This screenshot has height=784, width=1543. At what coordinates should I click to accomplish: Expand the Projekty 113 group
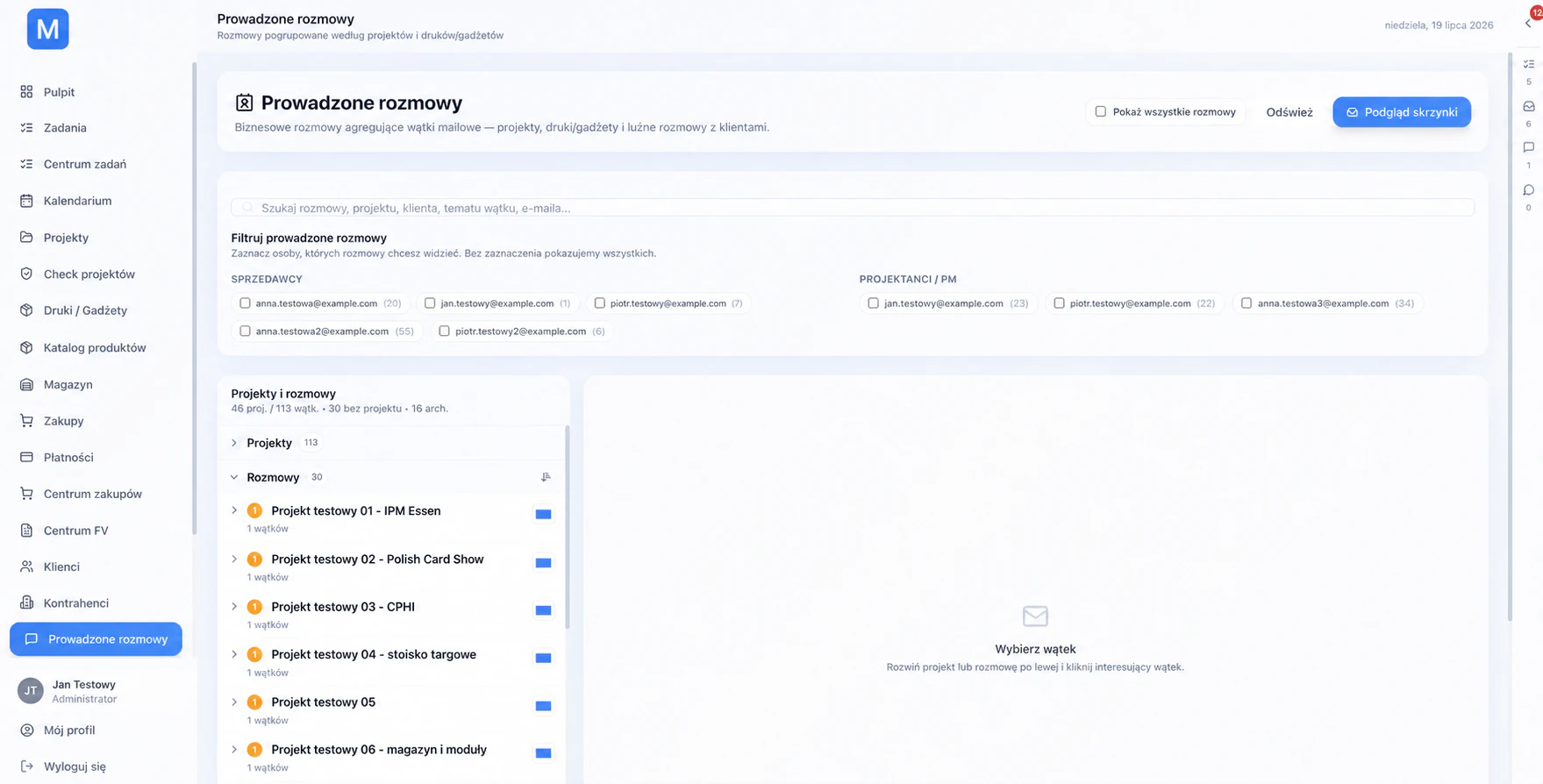click(x=234, y=443)
